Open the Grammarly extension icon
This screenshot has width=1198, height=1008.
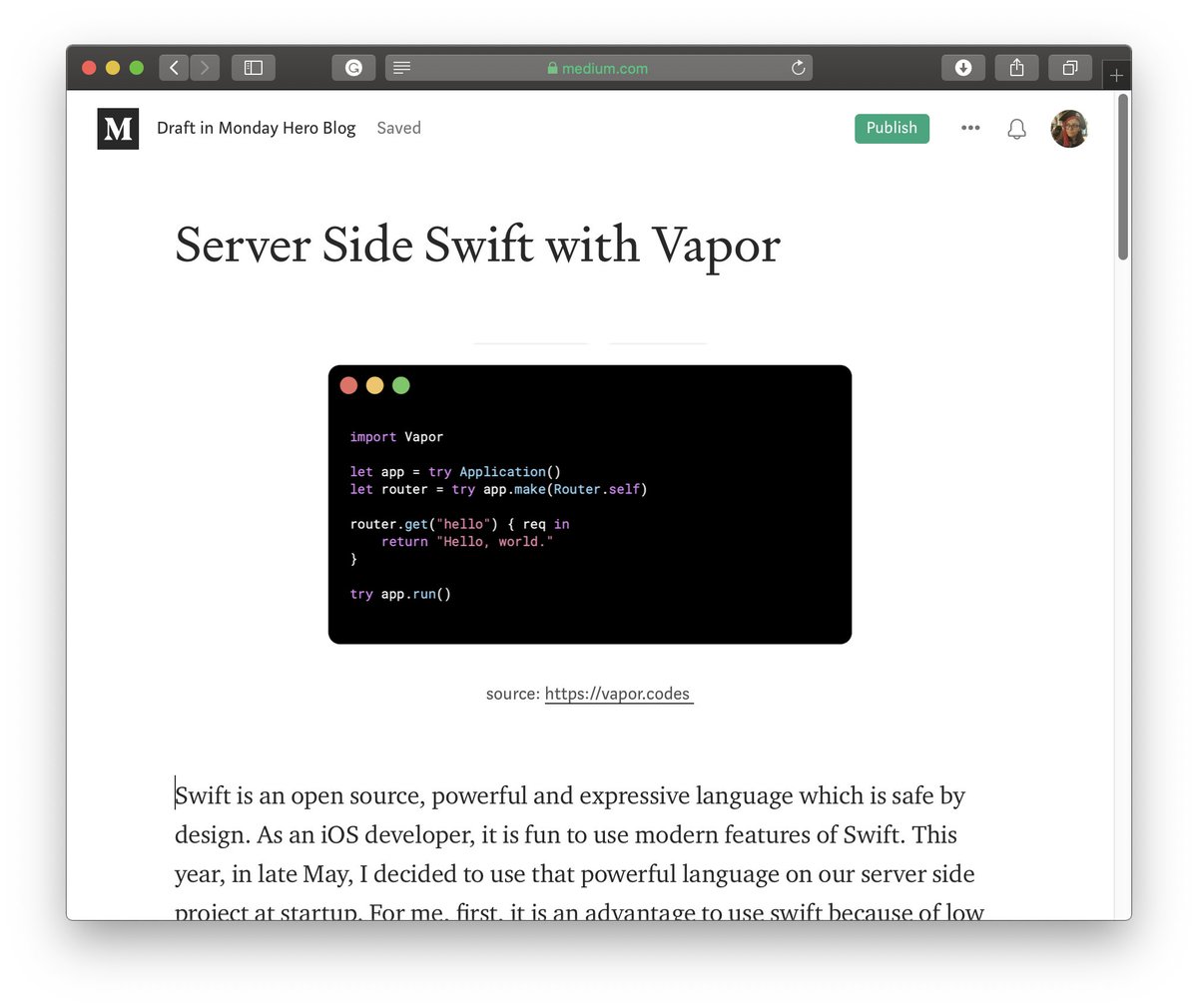(353, 68)
